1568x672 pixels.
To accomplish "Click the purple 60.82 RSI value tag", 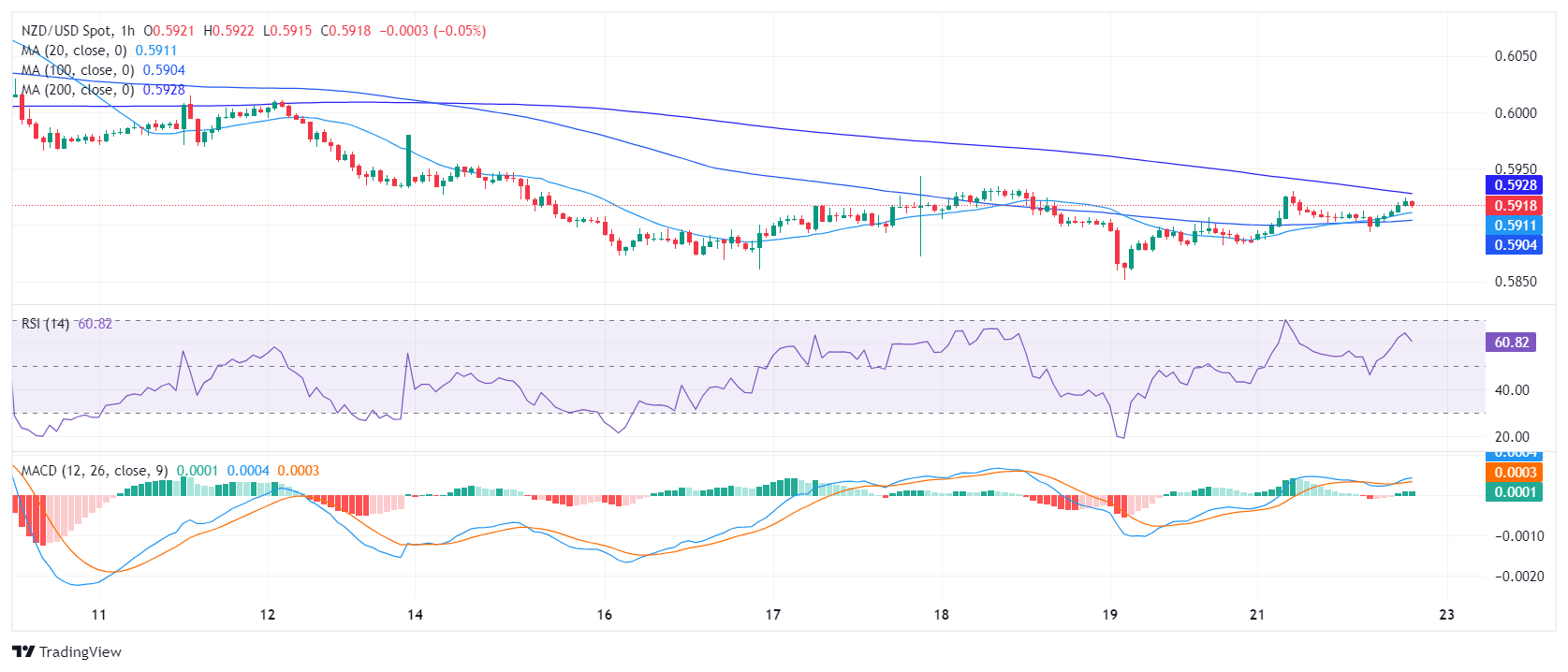I will [x=1511, y=343].
